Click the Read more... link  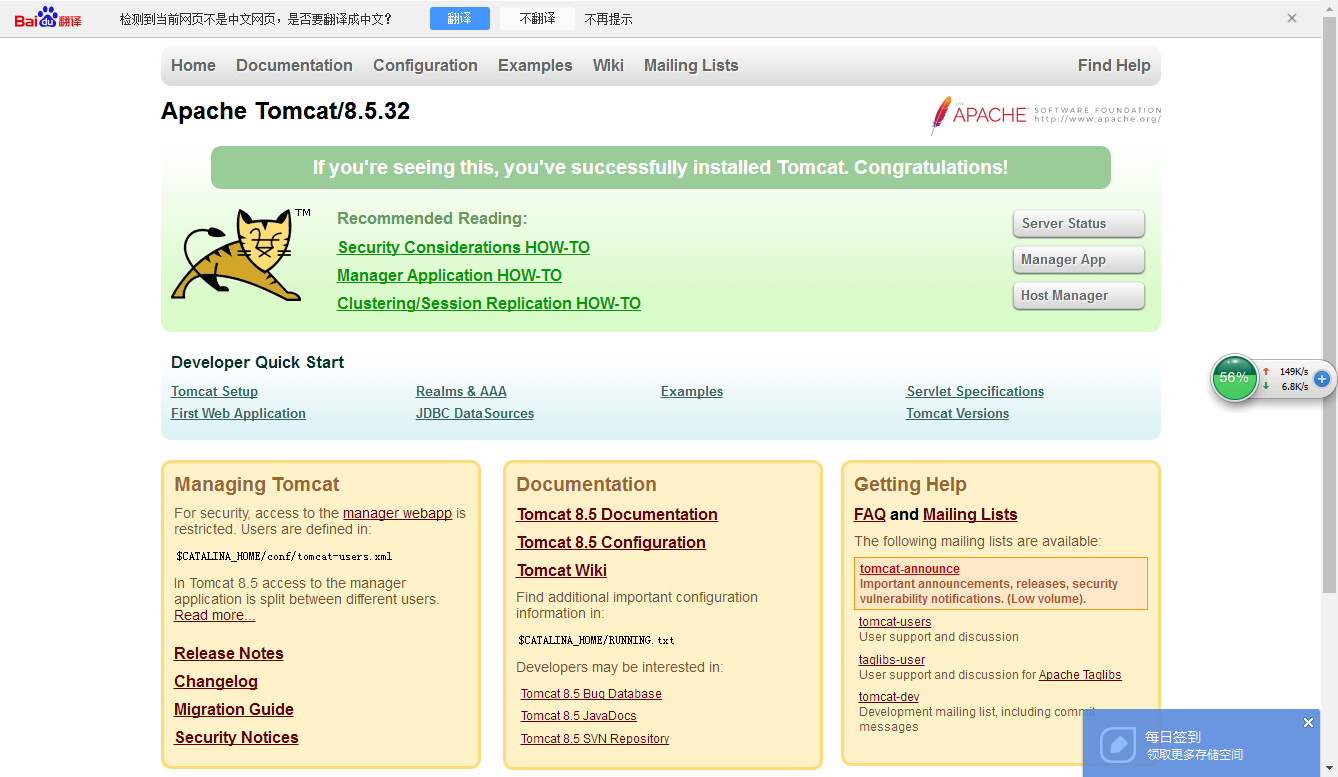214,615
